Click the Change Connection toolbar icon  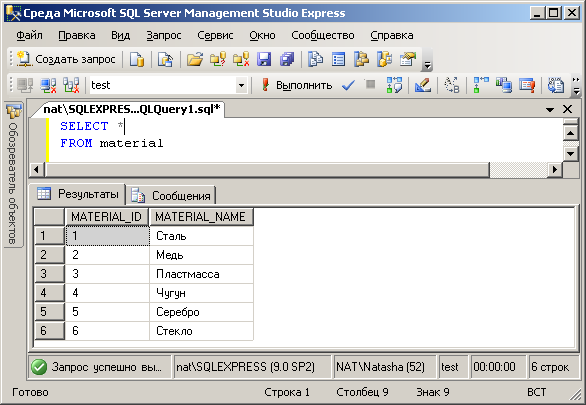(x=71, y=85)
